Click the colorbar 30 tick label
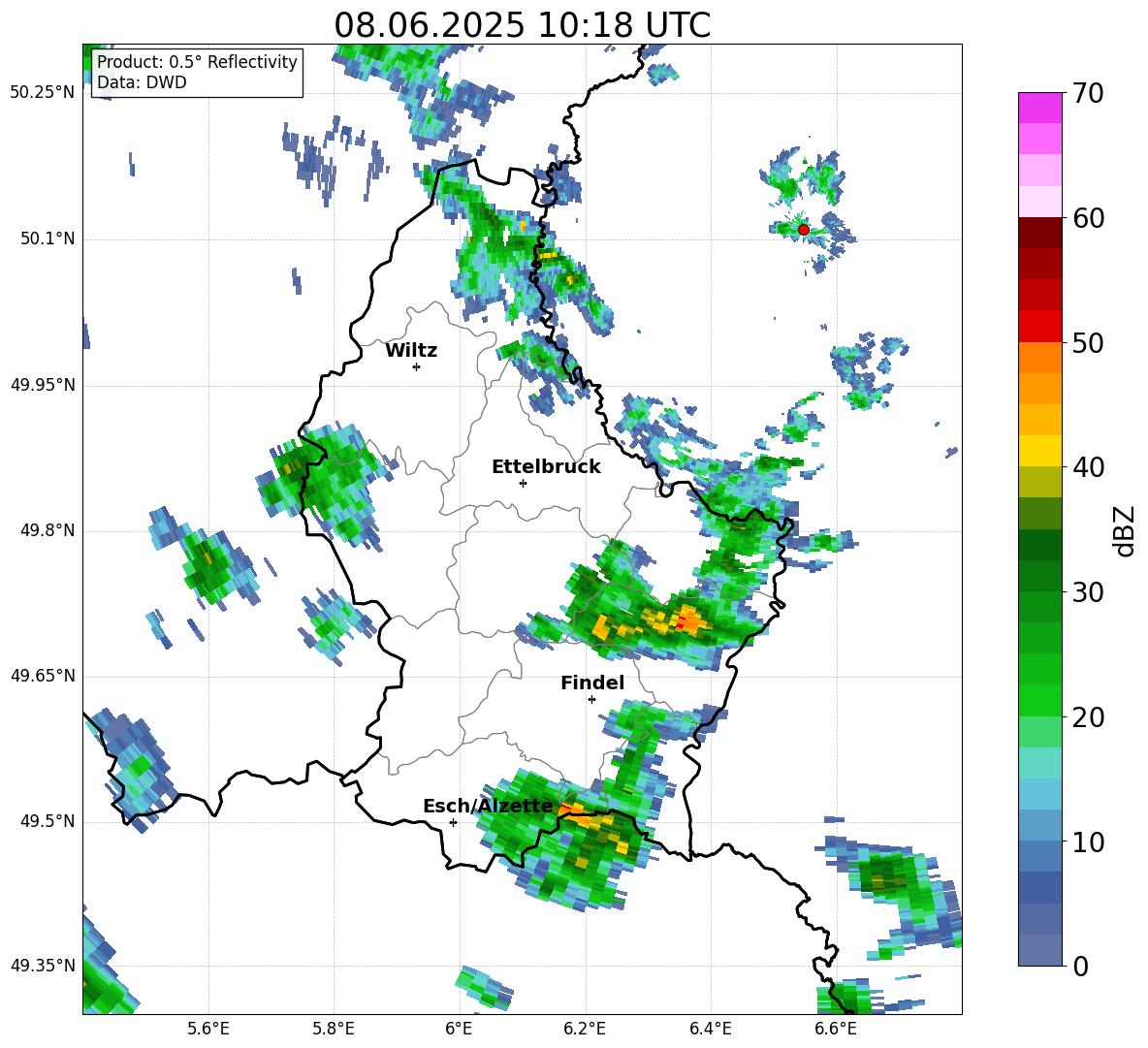Image resolution: width=1148 pixels, height=1048 pixels. pyautogui.click(x=1088, y=592)
